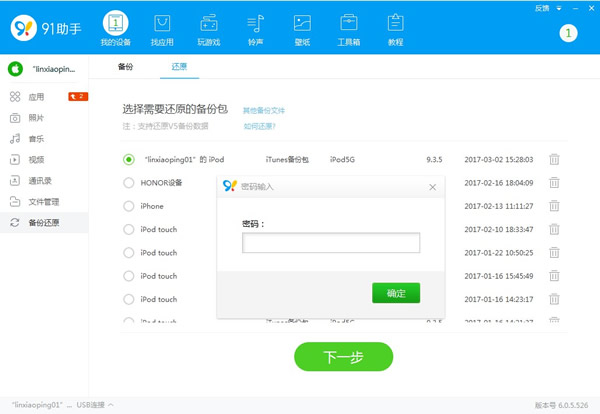Select the linxiaoping01 iPod backup radio button
The height and width of the screenshot is (414, 600).
pyautogui.click(x=129, y=159)
